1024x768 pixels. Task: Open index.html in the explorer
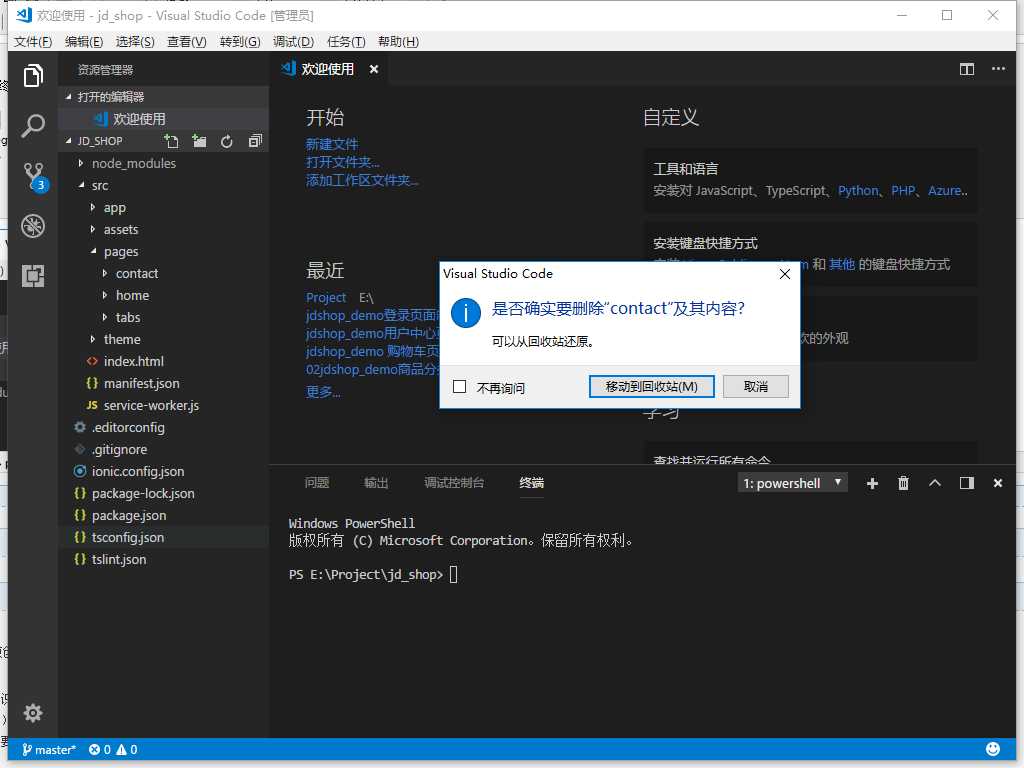pyautogui.click(x=133, y=361)
